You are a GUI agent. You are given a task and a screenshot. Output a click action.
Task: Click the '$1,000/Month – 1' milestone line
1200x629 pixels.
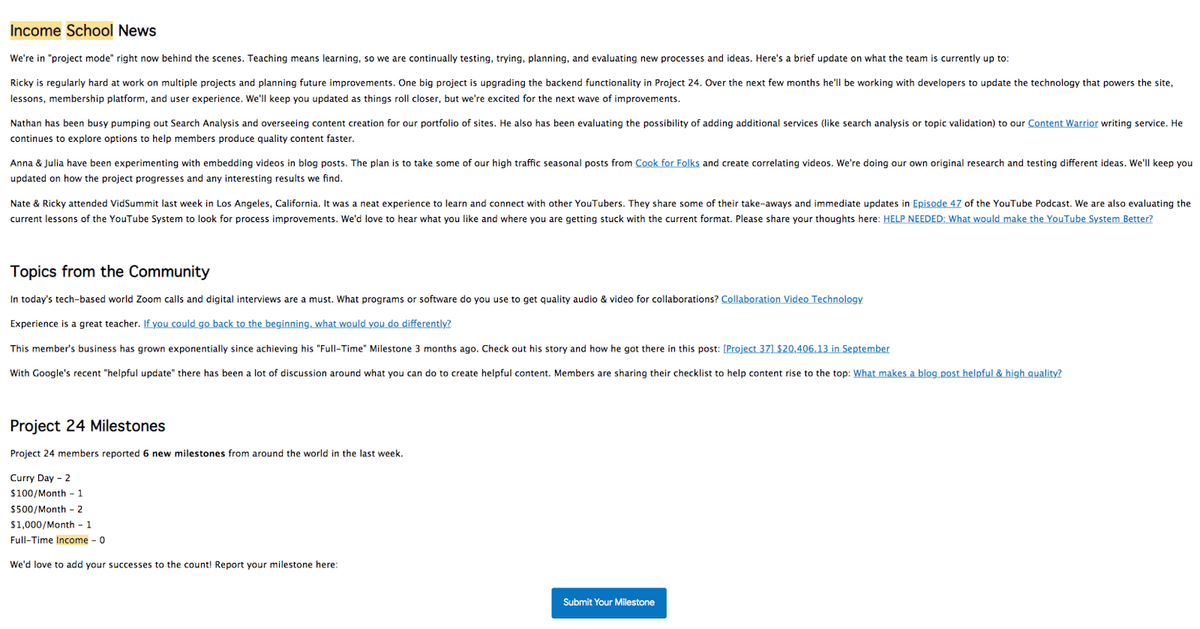tap(51, 525)
